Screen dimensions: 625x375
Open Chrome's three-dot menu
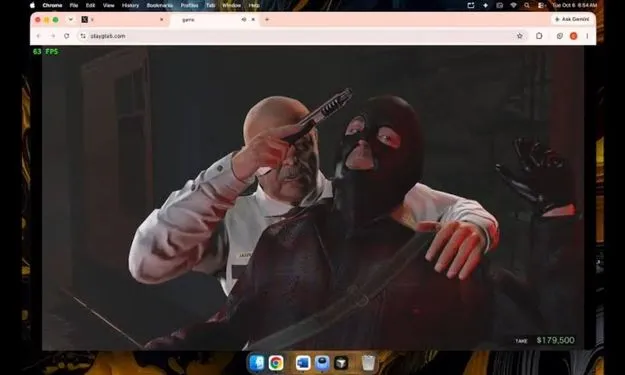(x=587, y=36)
